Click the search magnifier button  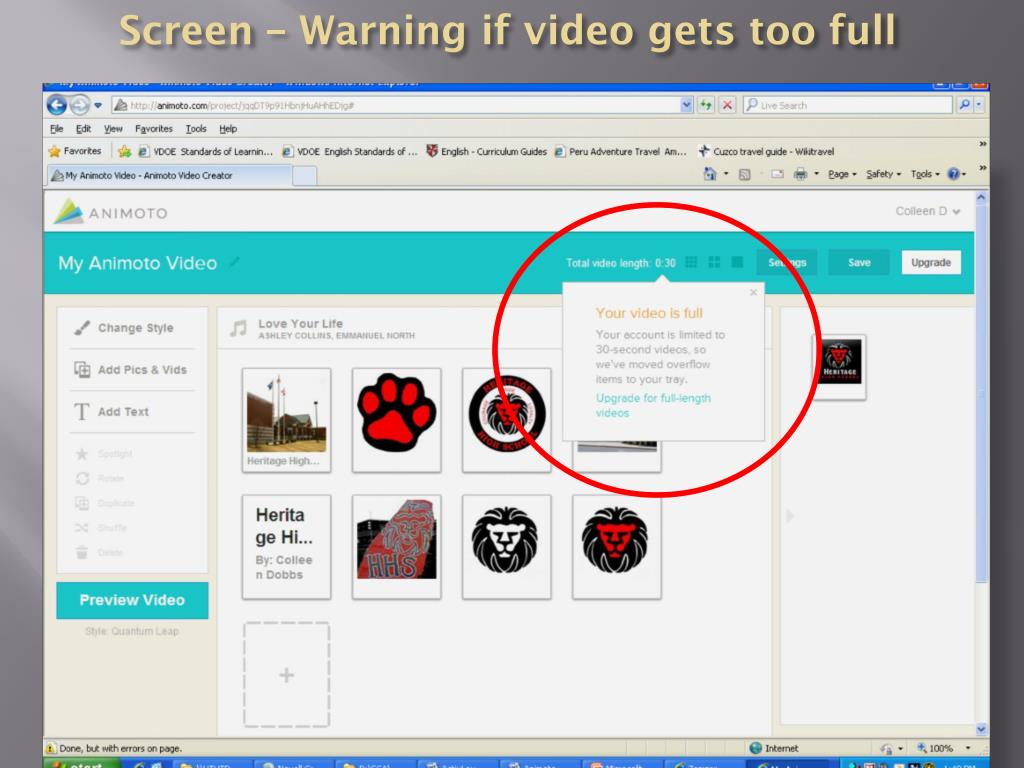964,105
